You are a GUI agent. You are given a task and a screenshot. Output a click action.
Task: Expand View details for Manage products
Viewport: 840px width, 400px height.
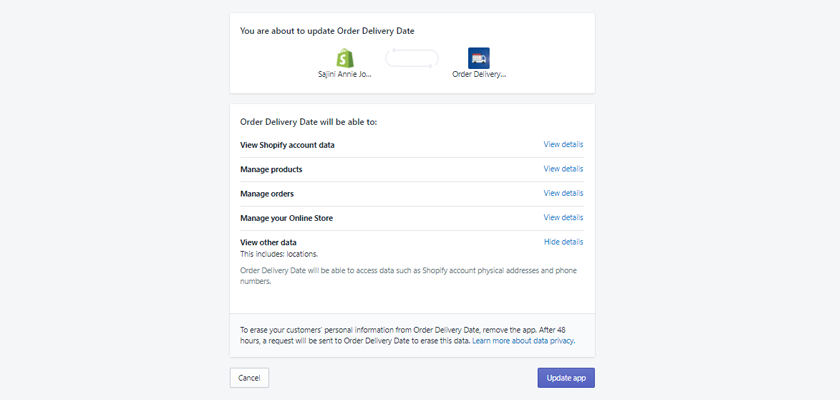[563, 169]
